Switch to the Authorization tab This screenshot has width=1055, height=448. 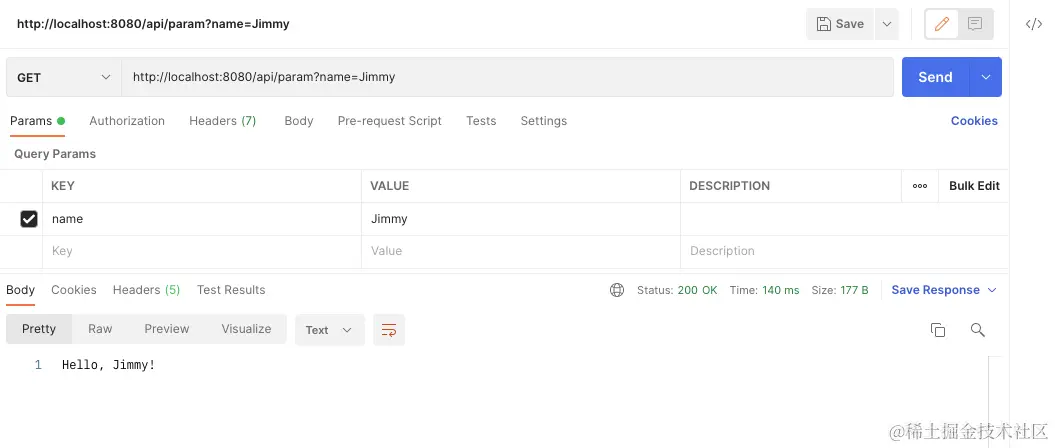coord(127,121)
